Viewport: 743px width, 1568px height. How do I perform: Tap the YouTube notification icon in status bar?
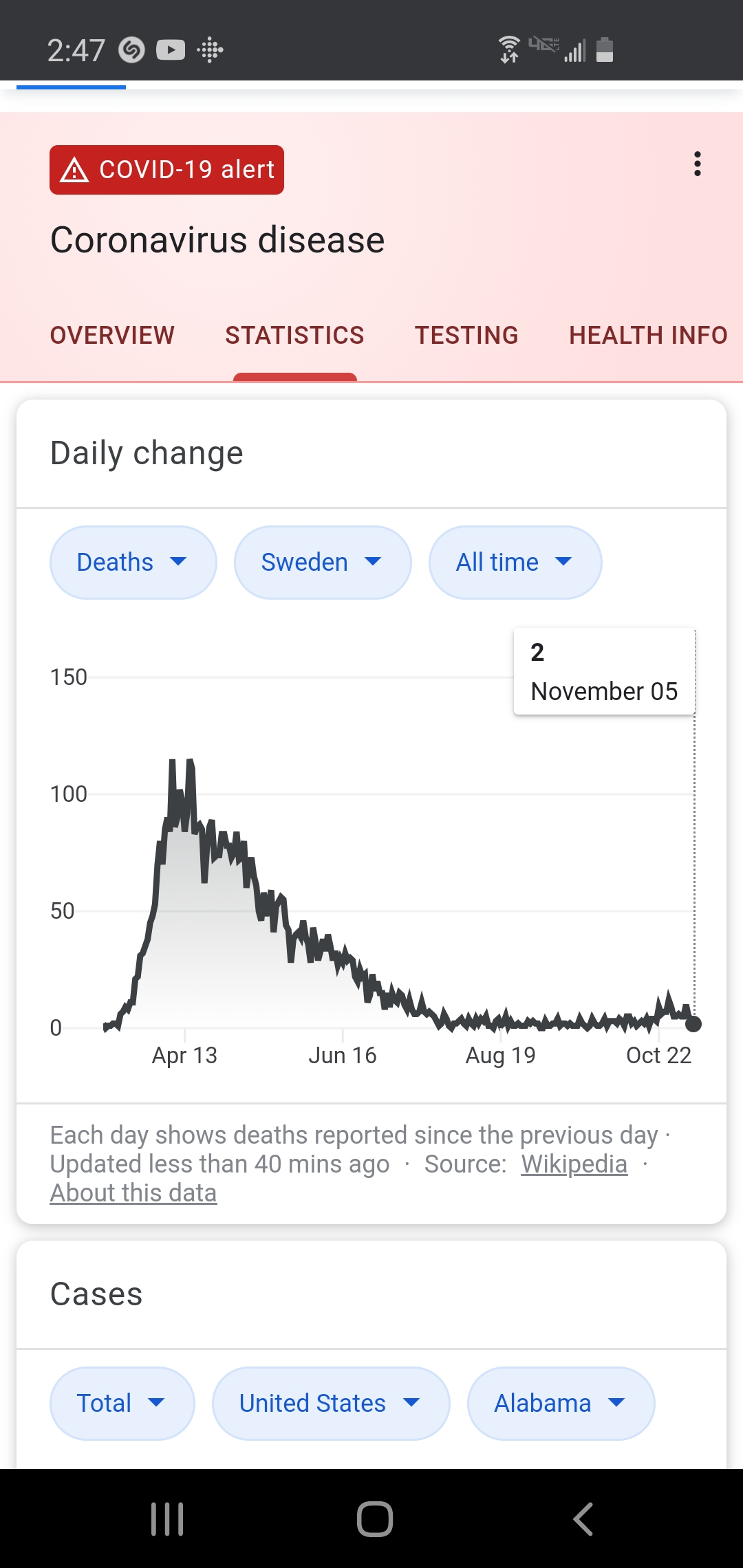point(171,50)
